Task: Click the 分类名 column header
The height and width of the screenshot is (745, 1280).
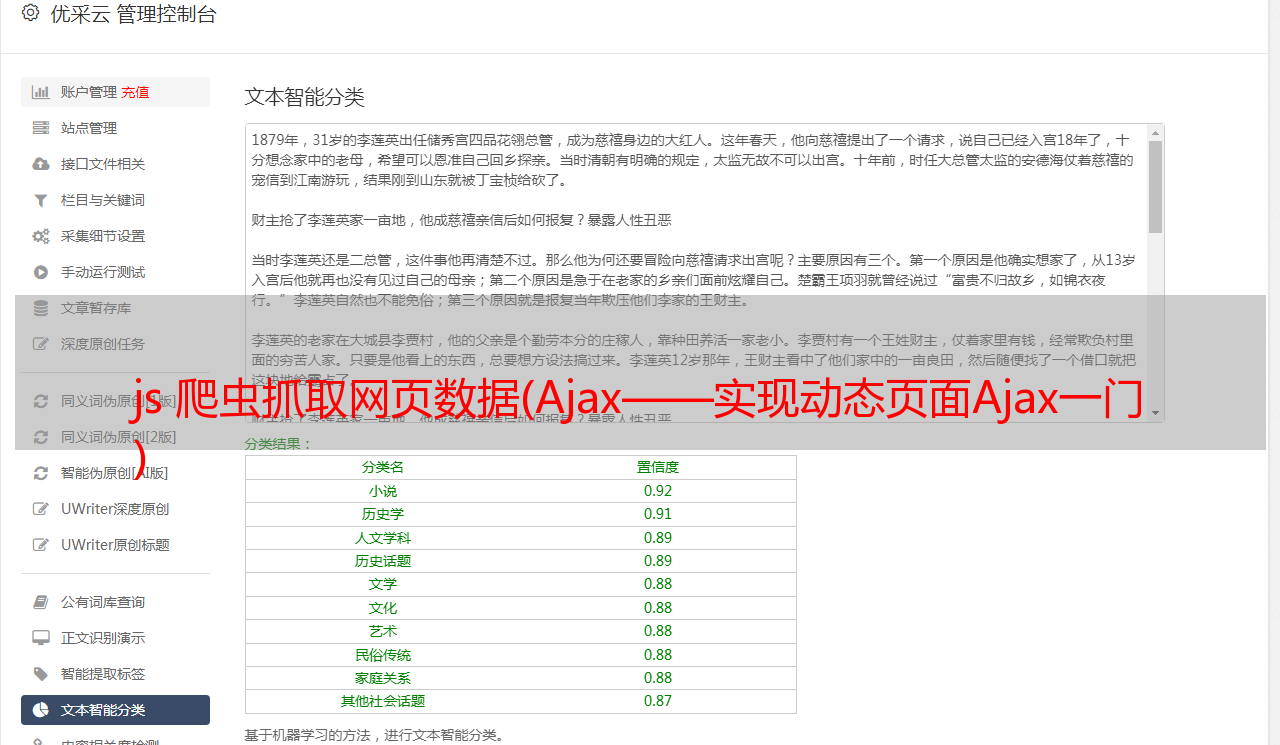Action: (x=383, y=467)
